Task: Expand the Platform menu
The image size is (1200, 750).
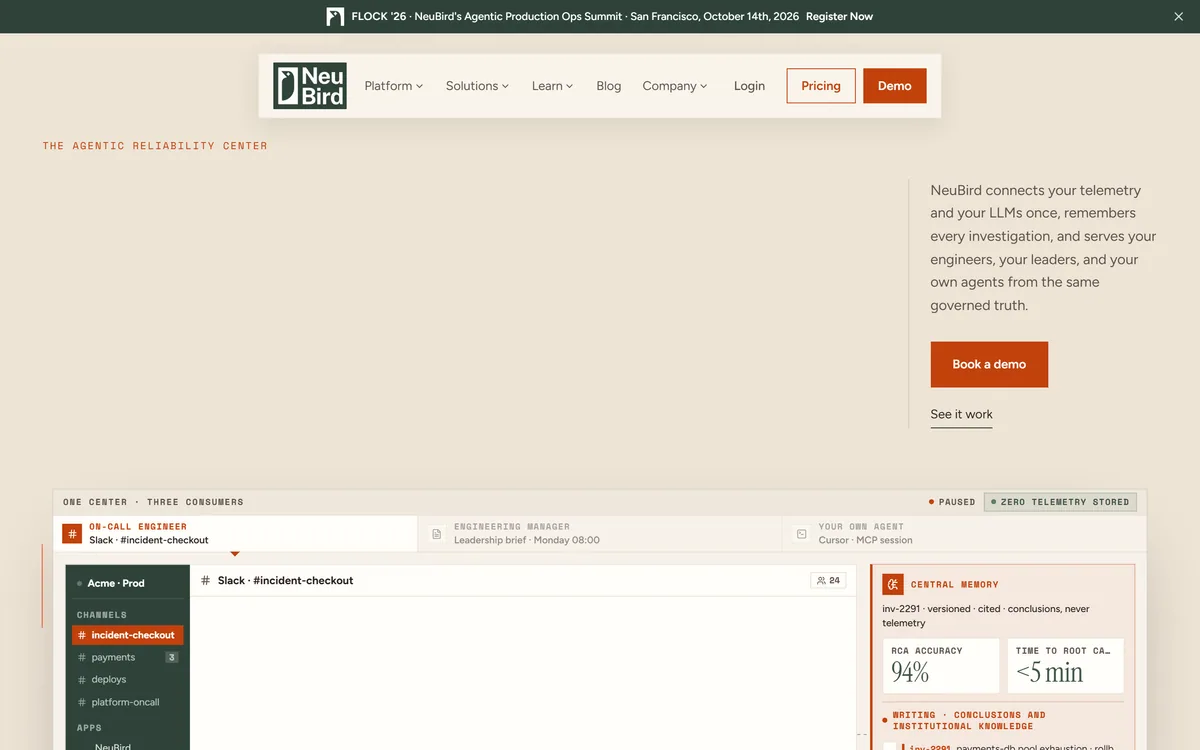Action: (394, 86)
